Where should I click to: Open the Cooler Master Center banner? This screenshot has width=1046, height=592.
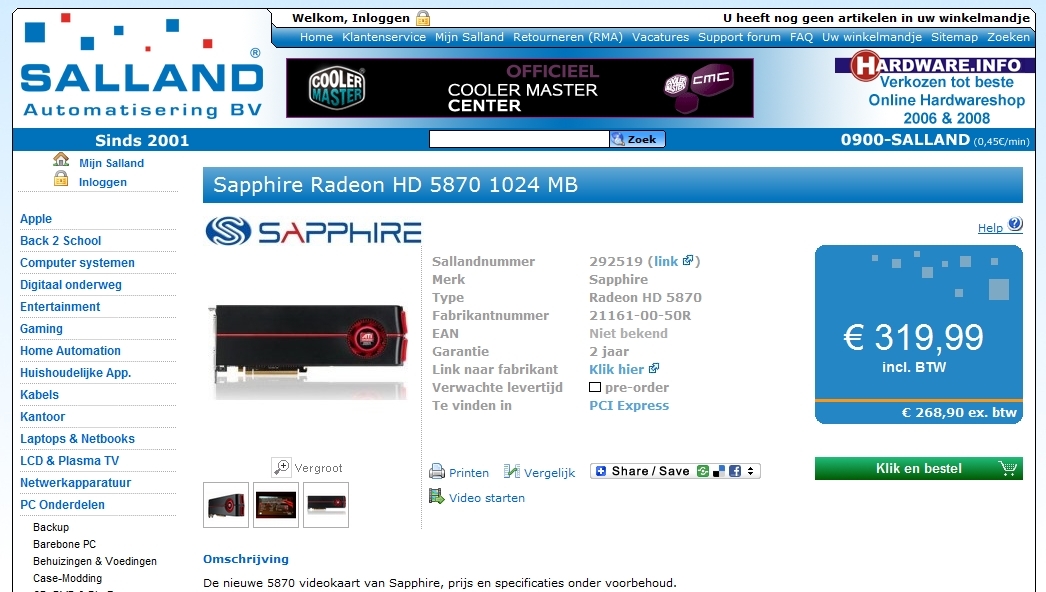(x=520, y=87)
